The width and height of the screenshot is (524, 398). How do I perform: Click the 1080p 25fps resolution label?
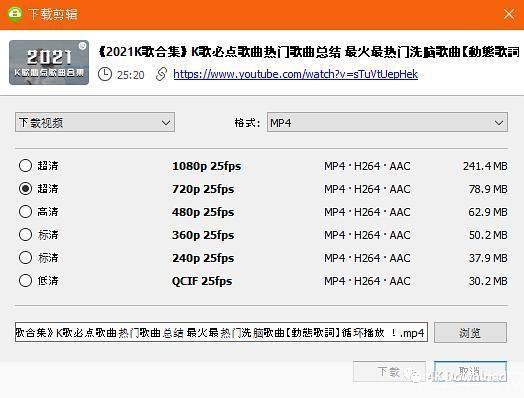[x=207, y=166]
